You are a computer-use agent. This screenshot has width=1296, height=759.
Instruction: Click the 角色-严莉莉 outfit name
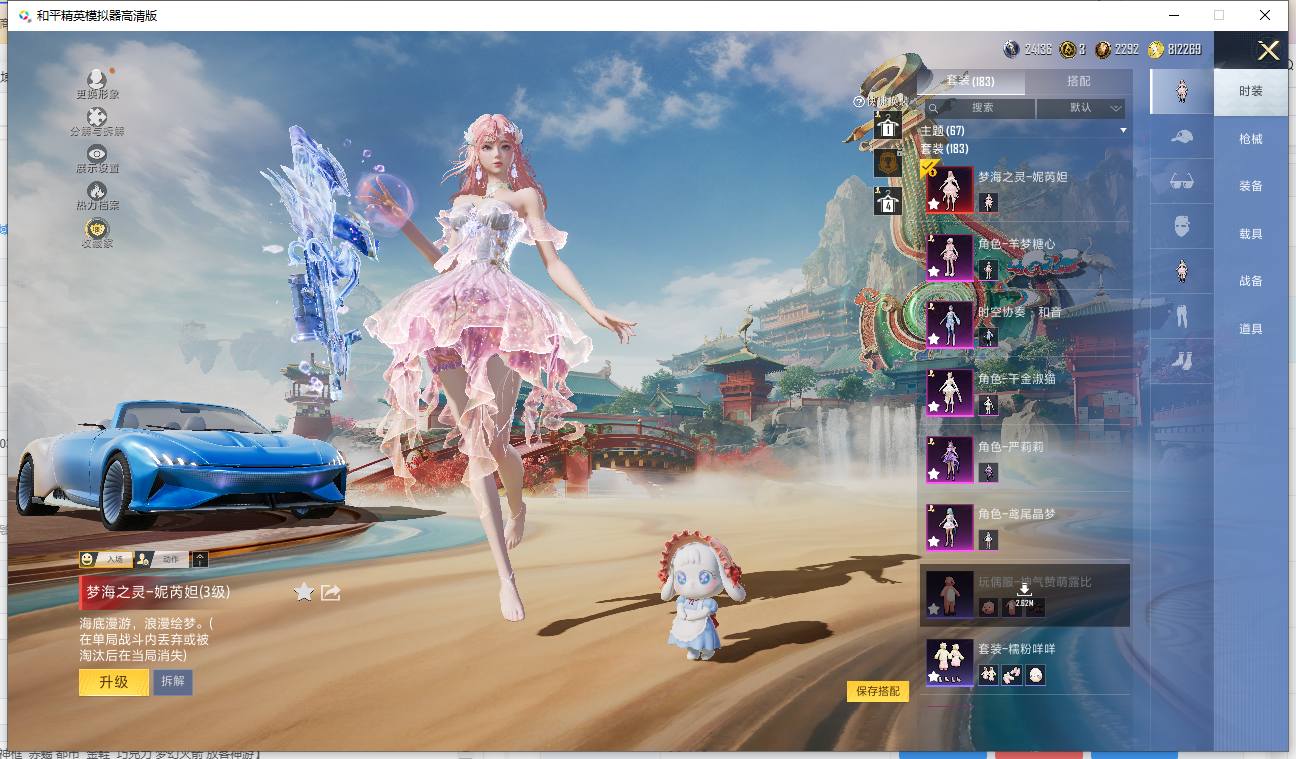tap(1011, 447)
